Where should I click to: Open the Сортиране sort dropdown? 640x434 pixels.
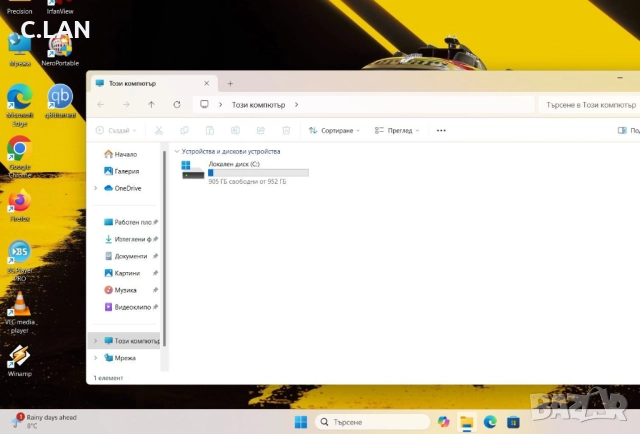(x=335, y=130)
